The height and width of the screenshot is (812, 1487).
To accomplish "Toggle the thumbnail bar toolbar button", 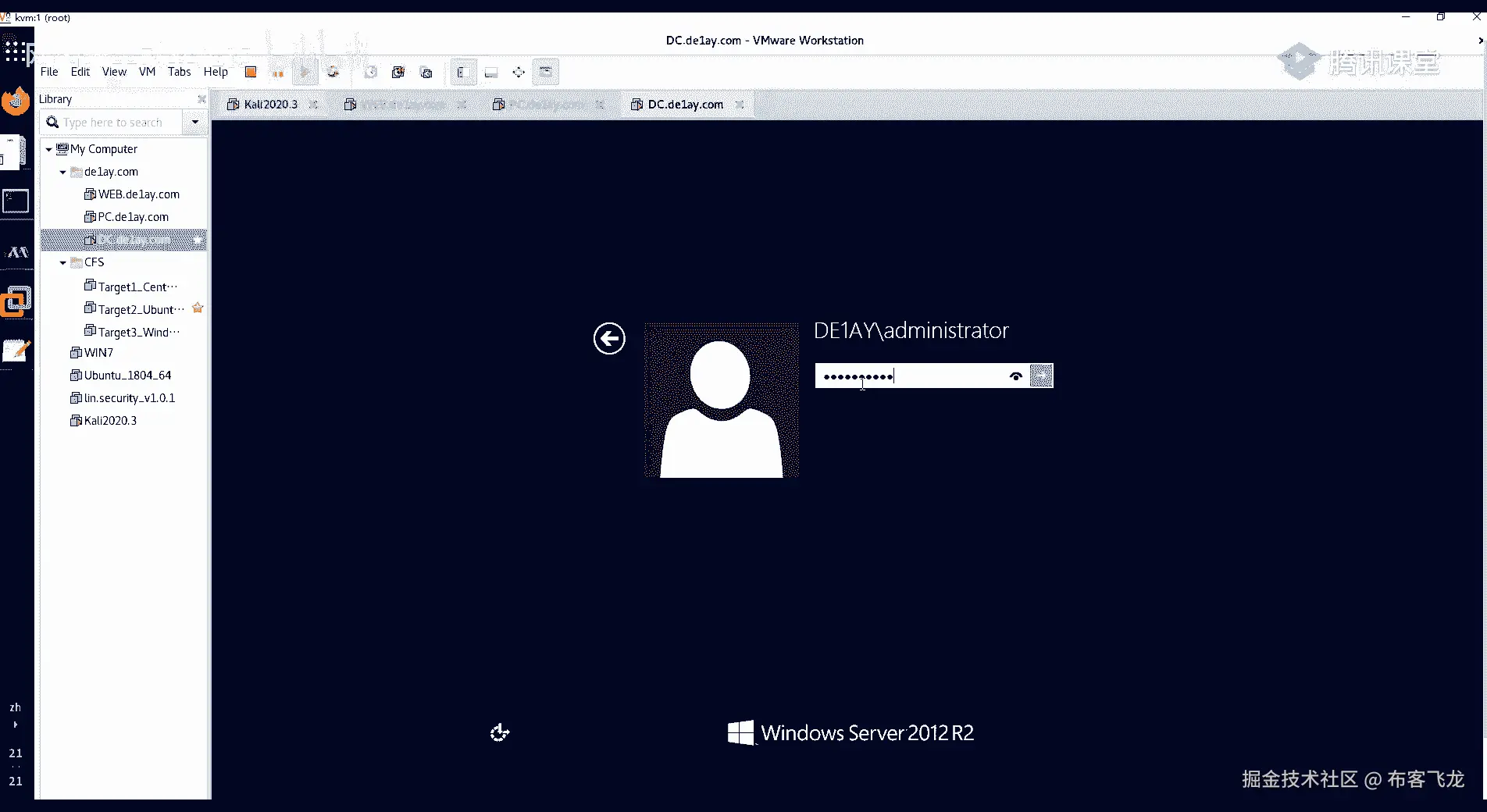I will (491, 73).
